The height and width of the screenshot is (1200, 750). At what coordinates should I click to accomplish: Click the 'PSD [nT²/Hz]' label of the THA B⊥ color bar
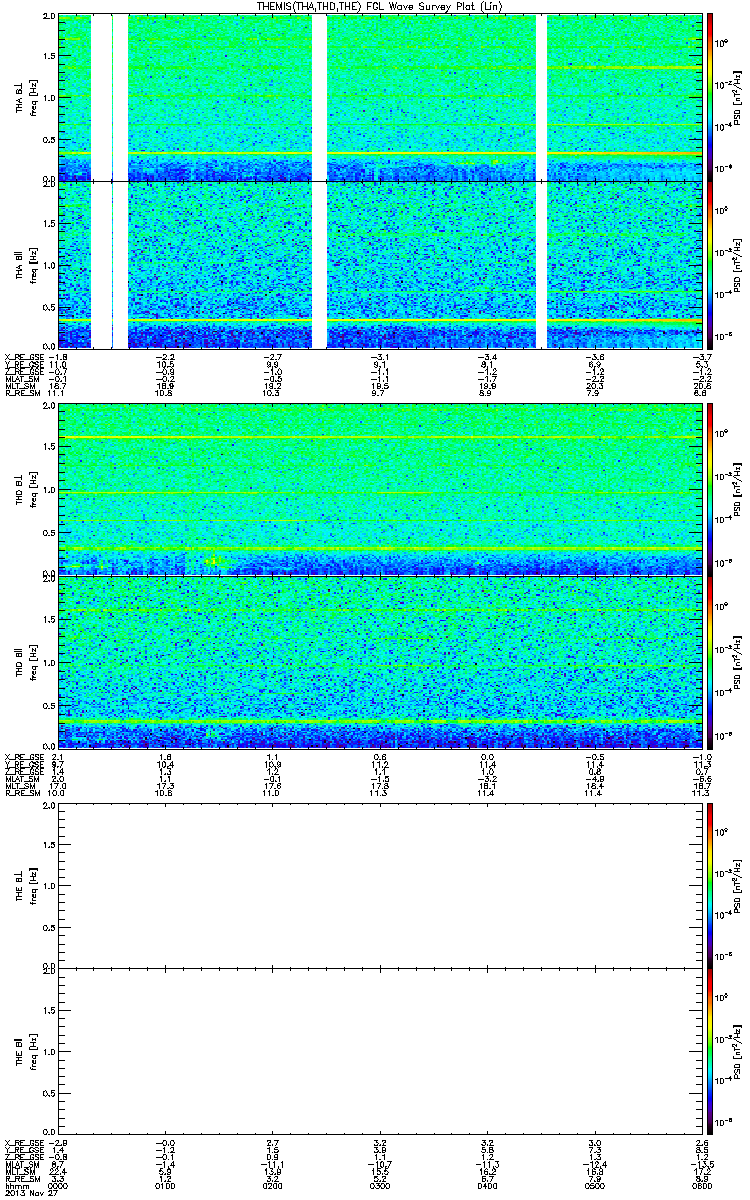737,97
